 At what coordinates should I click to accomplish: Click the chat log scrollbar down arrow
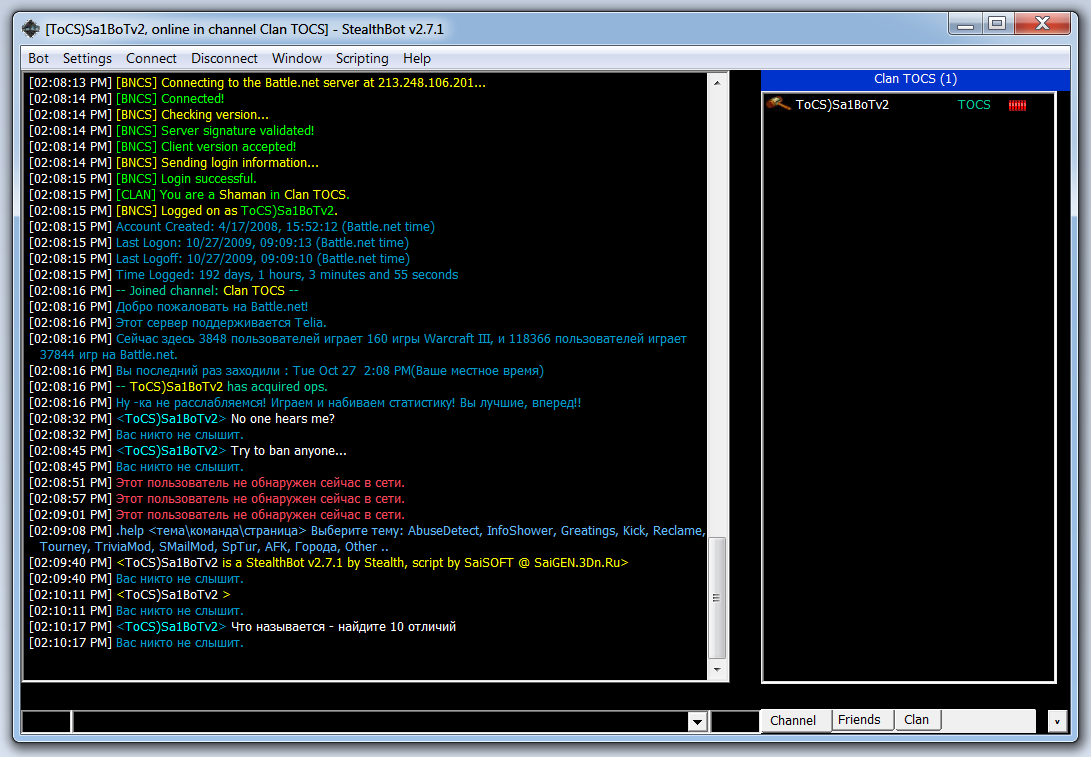tap(717, 670)
